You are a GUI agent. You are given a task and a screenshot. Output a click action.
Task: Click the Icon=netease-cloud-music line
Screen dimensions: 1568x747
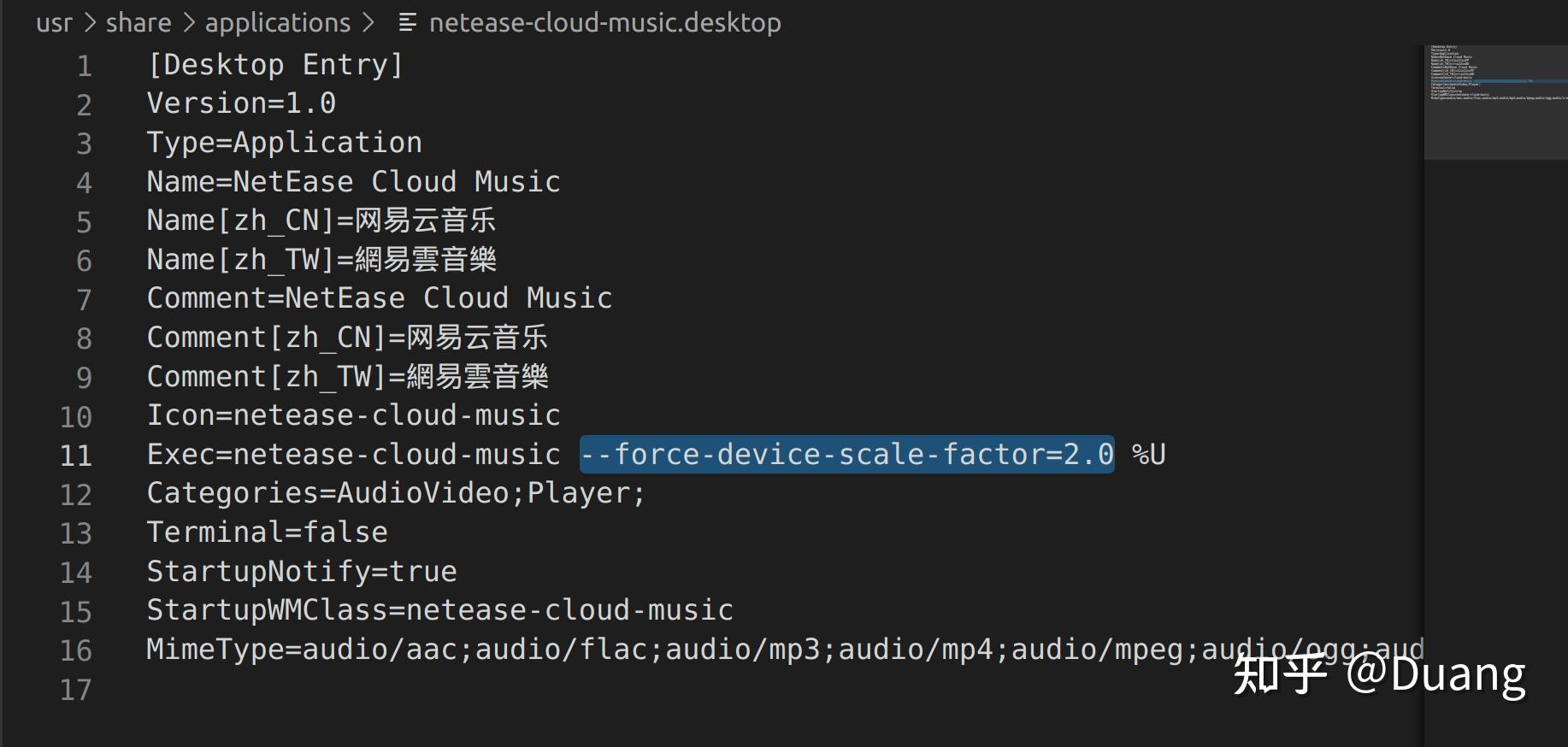[353, 415]
